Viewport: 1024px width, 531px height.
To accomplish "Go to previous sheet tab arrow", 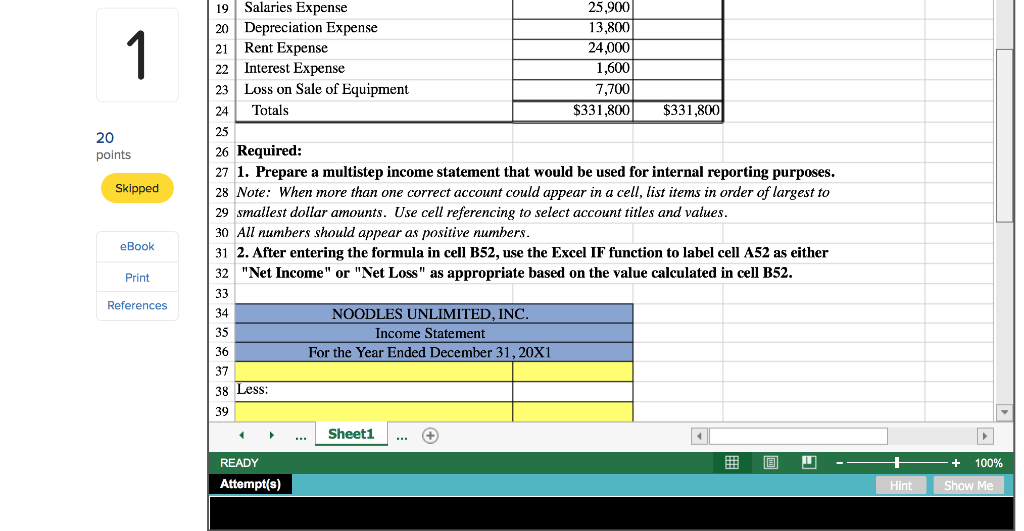I will (x=242, y=435).
